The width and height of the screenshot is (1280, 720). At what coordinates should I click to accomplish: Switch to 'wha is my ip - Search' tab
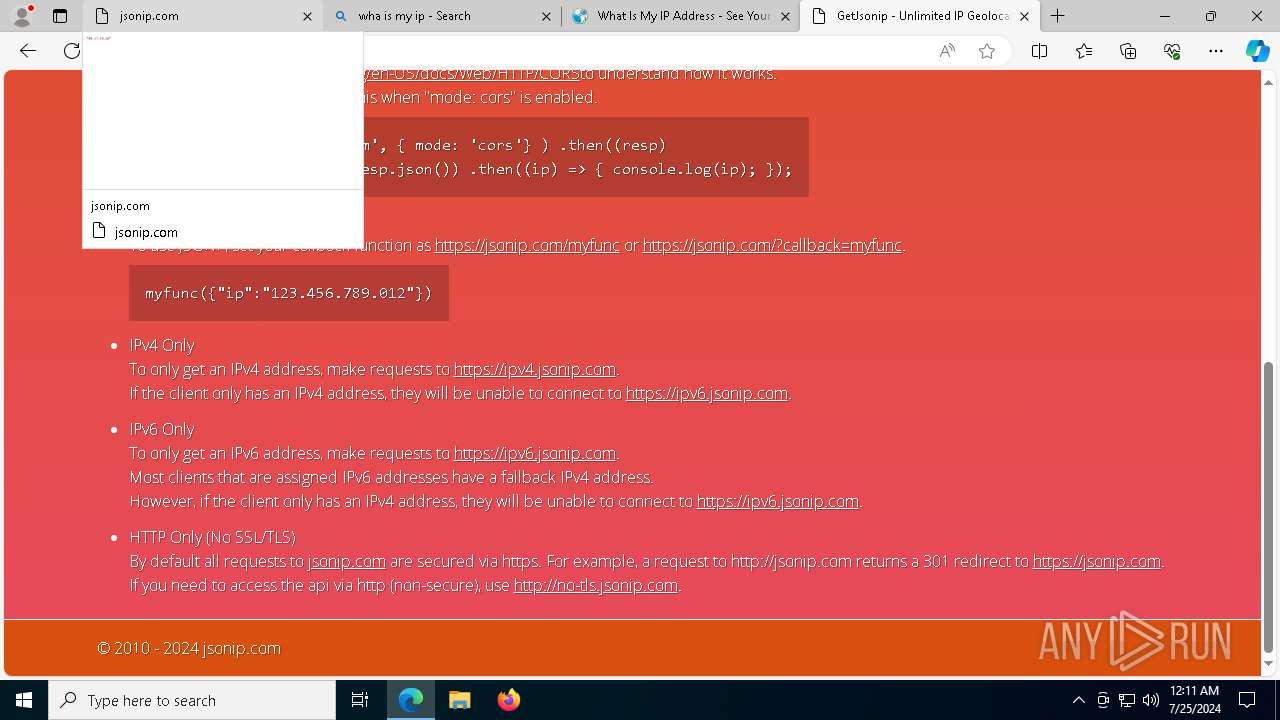click(441, 16)
